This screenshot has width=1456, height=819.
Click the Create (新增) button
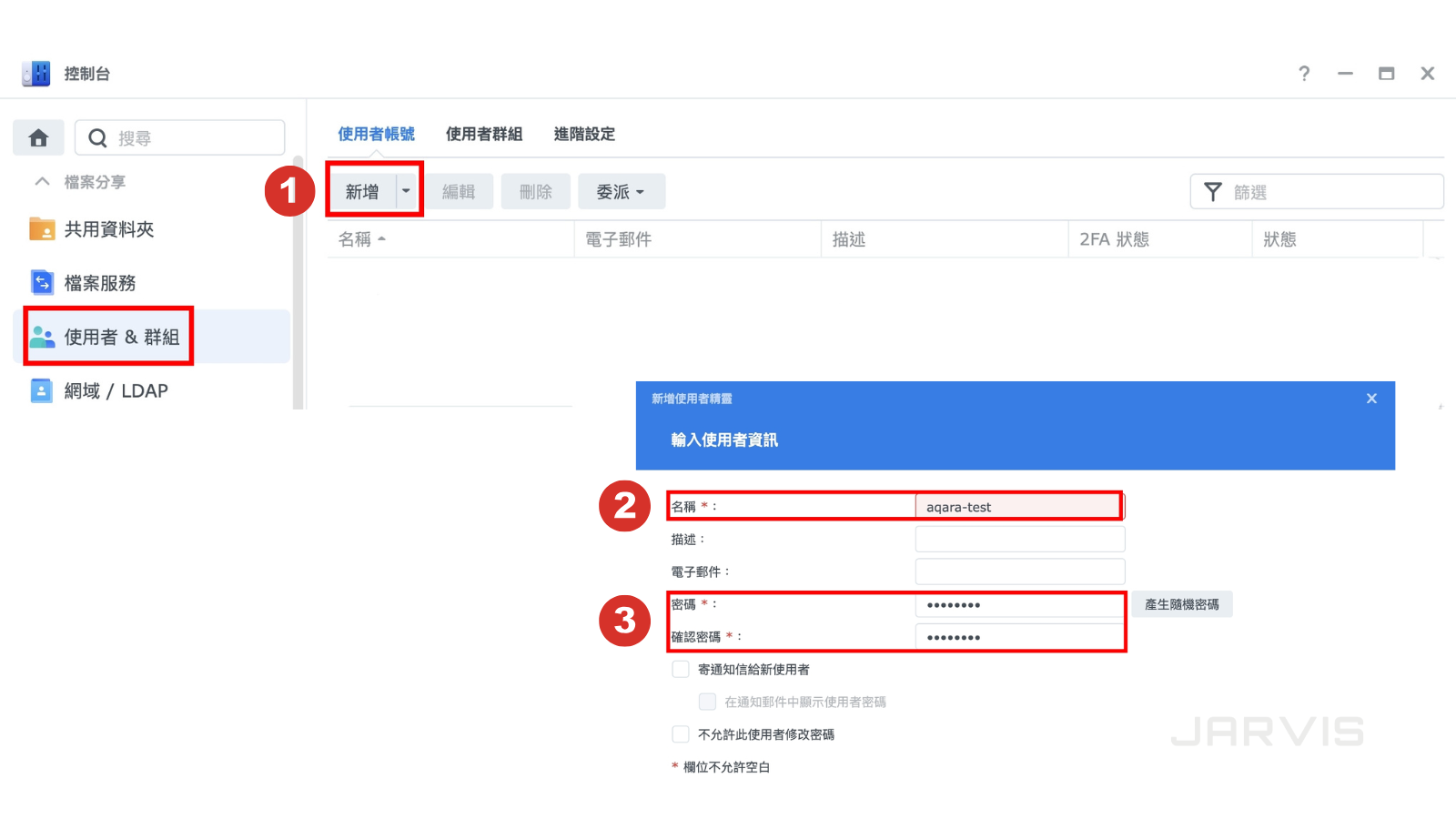click(x=362, y=192)
